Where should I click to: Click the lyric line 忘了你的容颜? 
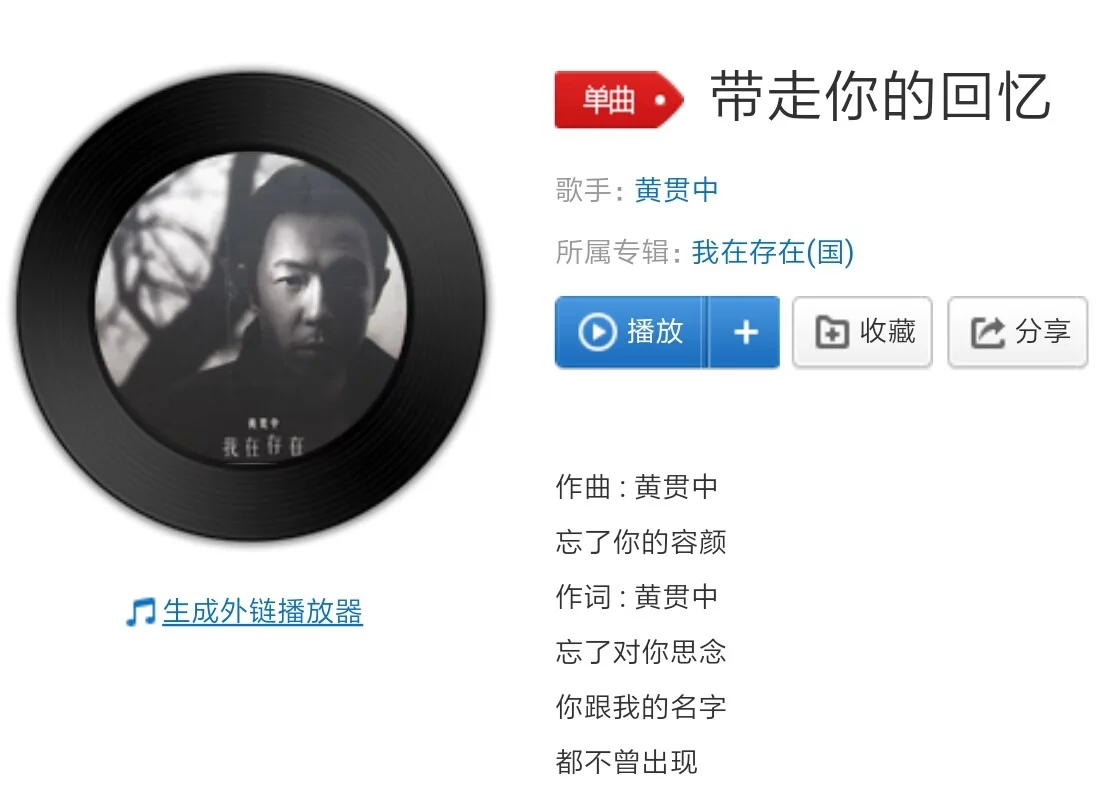point(641,542)
